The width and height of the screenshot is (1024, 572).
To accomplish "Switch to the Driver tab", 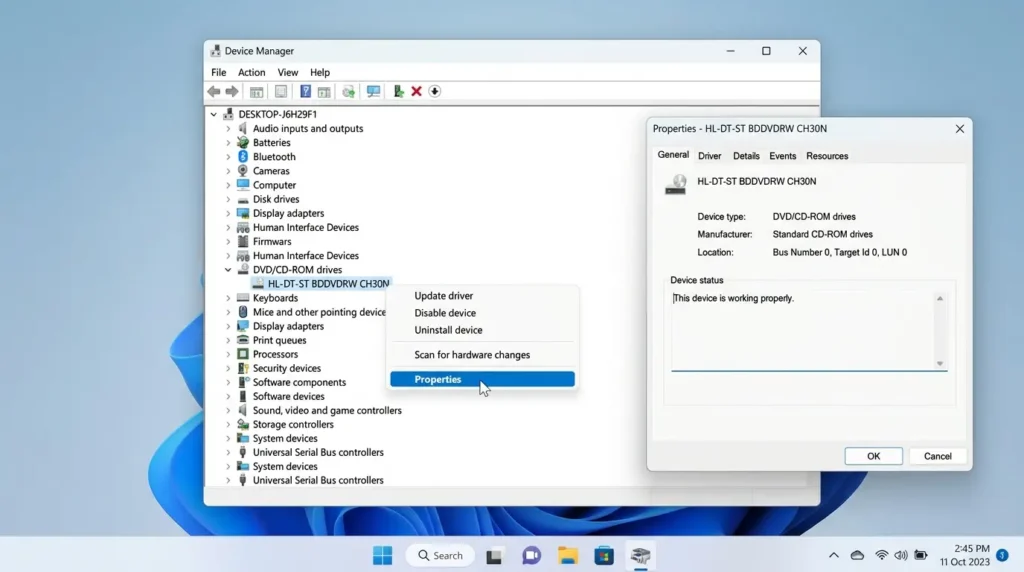I will [709, 156].
